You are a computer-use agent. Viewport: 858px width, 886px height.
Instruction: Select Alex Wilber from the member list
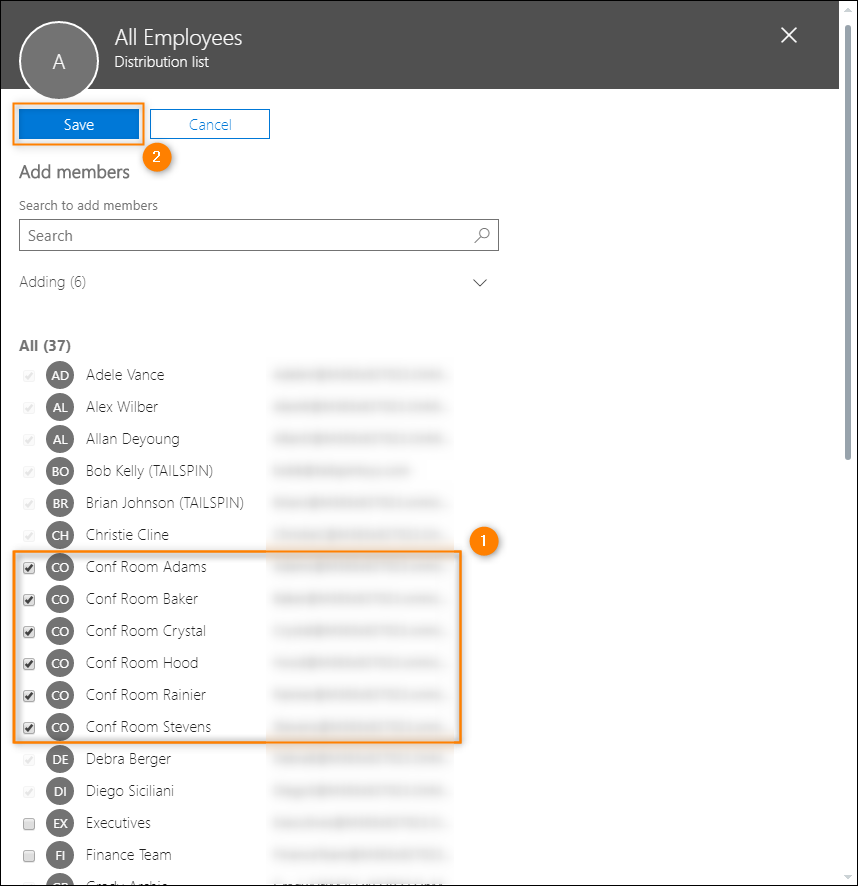pyautogui.click(x=122, y=407)
